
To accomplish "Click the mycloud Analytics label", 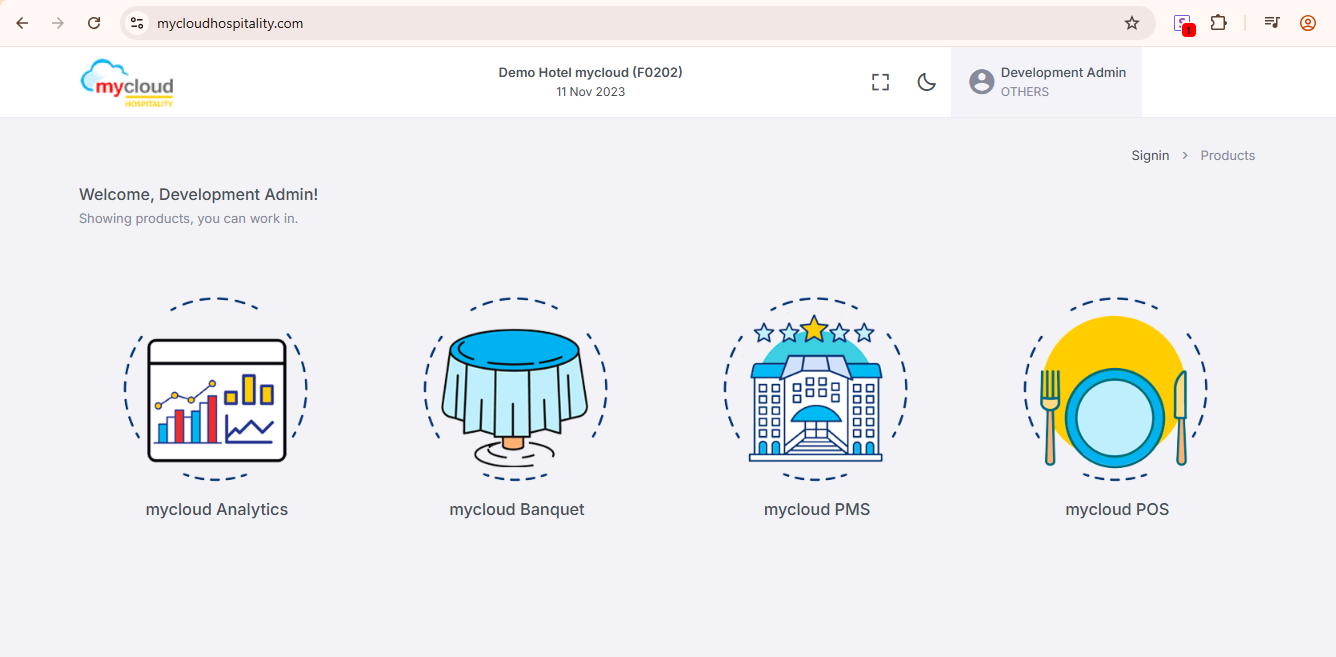I will [x=217, y=509].
